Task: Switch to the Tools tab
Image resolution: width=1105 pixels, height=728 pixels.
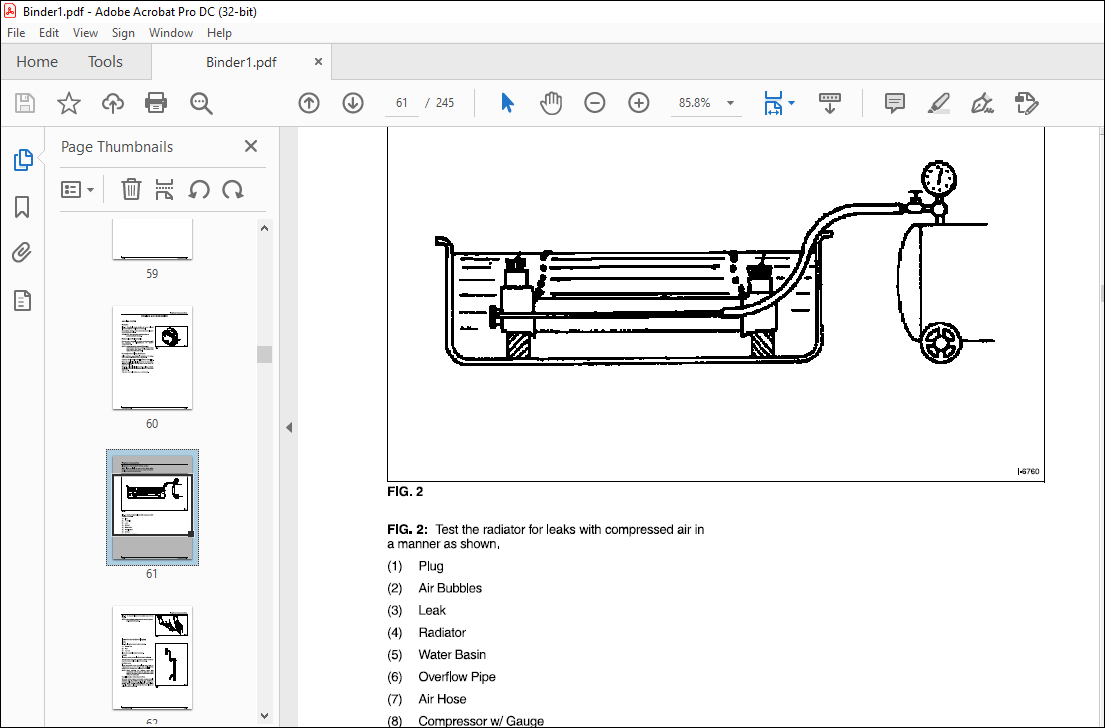Action: (105, 62)
